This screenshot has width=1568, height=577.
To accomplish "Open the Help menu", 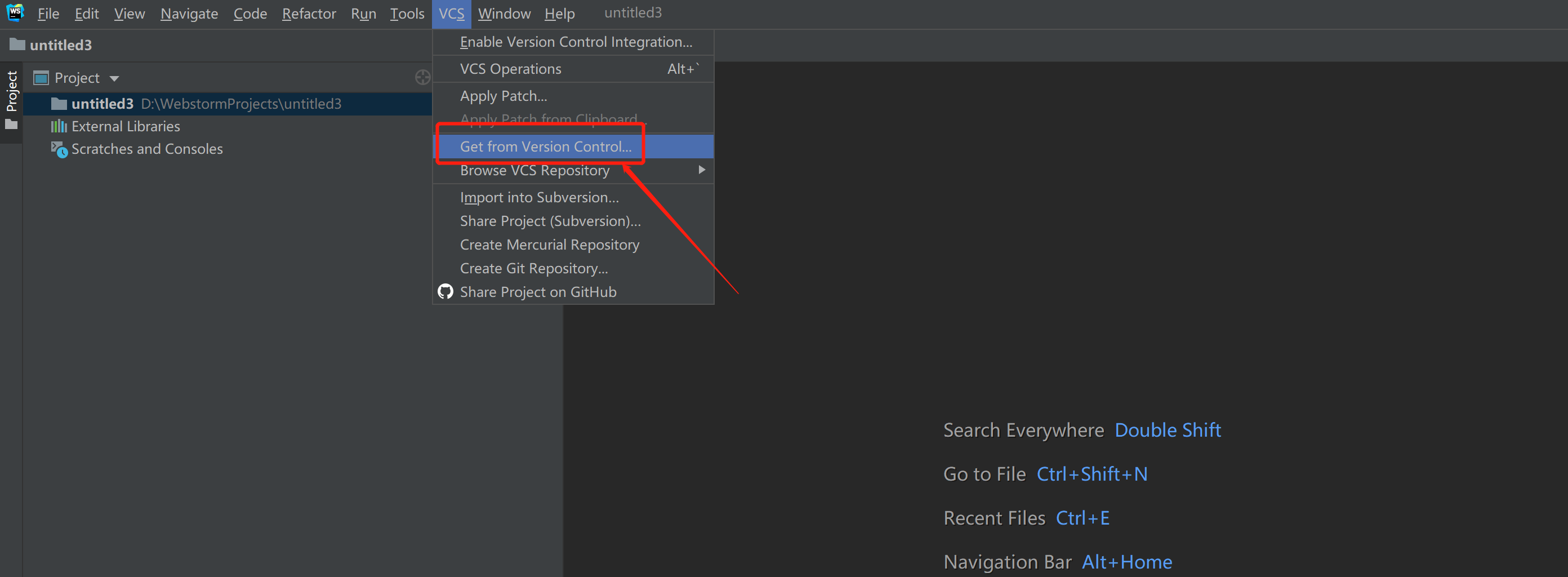I will click(x=559, y=13).
